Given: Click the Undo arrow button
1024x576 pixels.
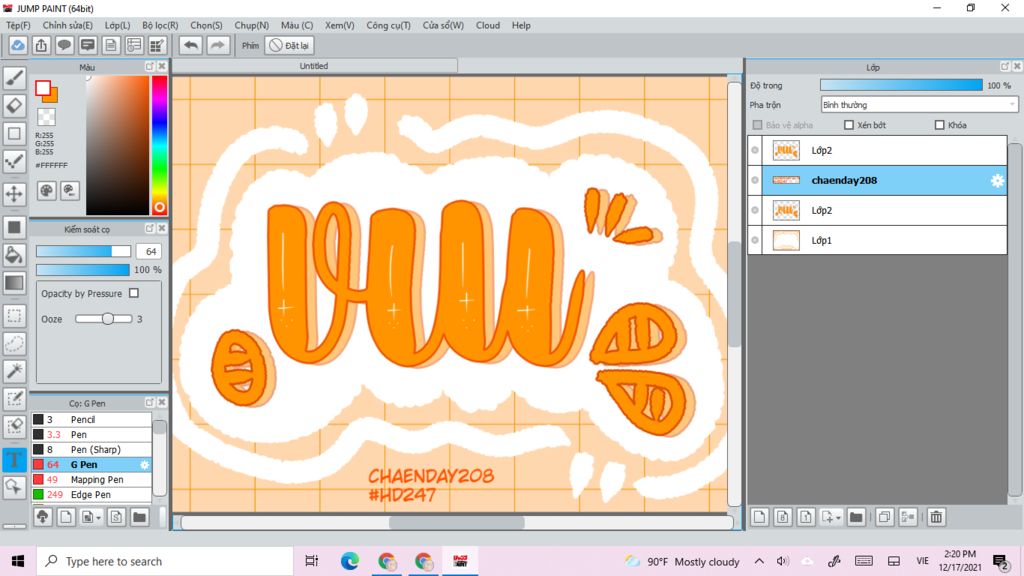Looking at the screenshot, I should point(191,45).
